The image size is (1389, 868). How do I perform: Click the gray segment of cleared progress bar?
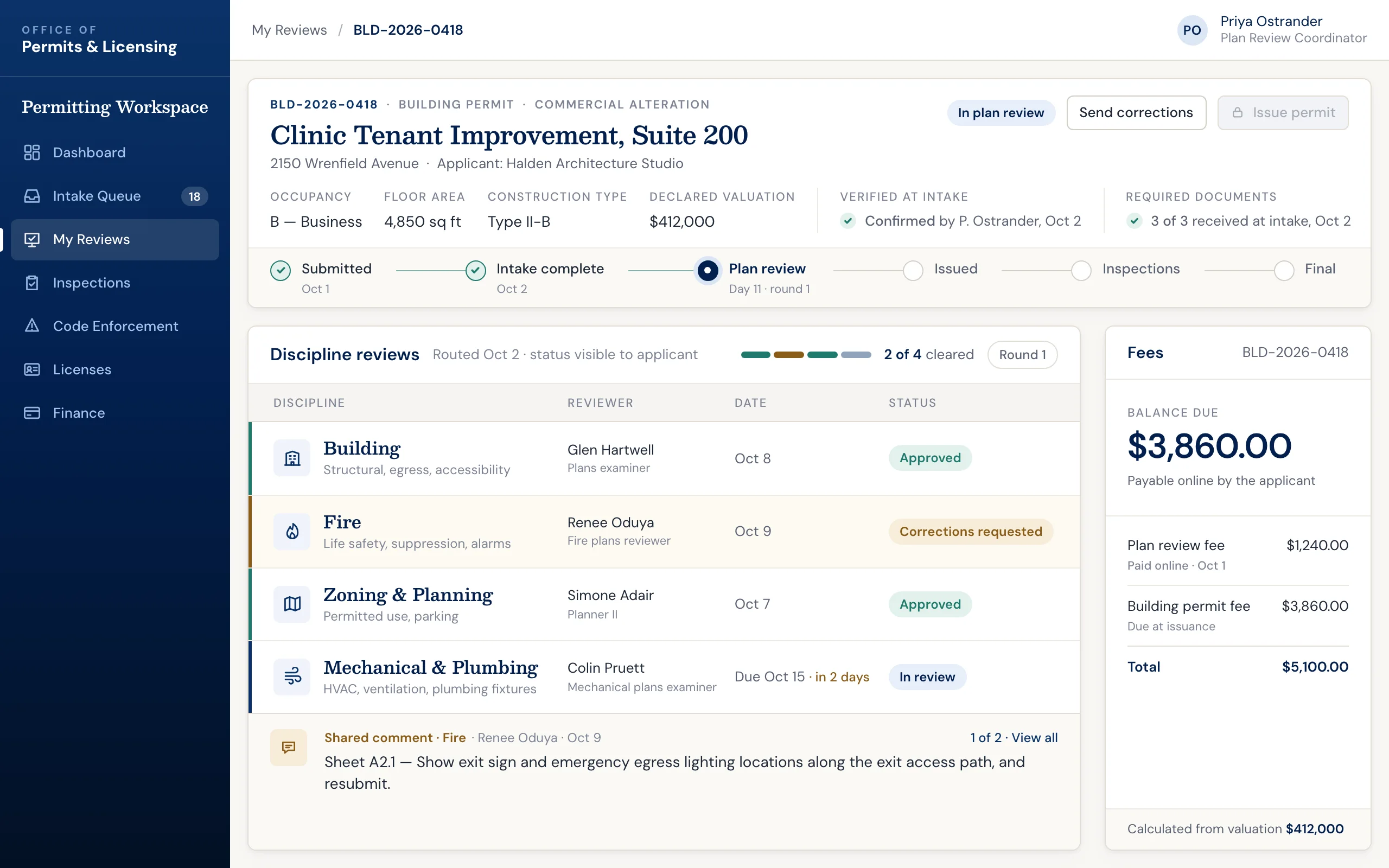(x=856, y=355)
